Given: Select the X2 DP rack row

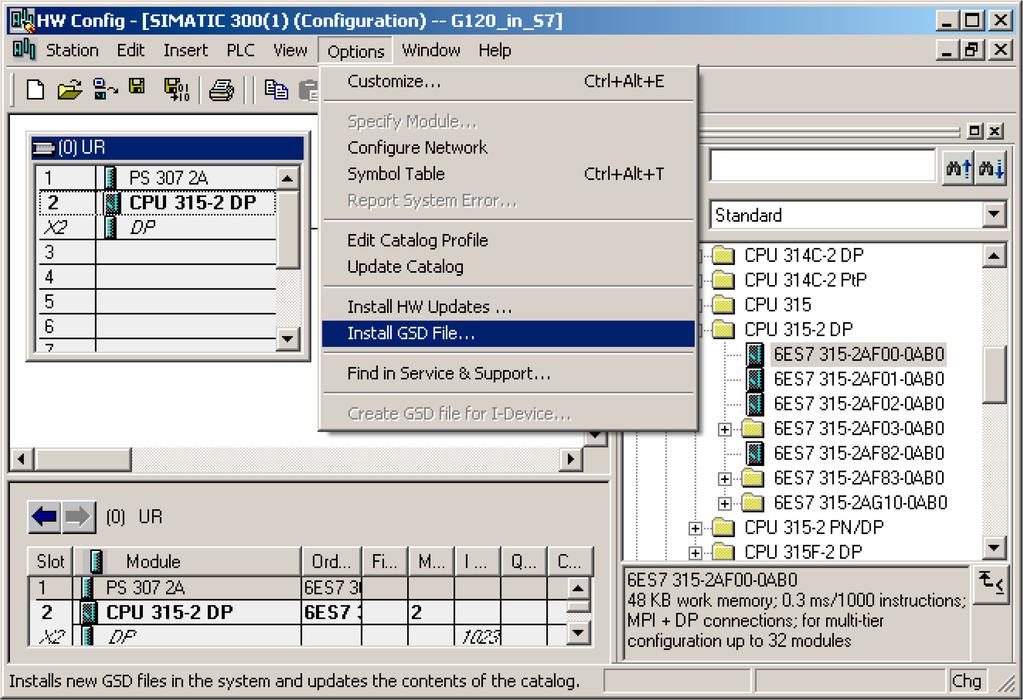Looking at the screenshot, I should coord(157,227).
